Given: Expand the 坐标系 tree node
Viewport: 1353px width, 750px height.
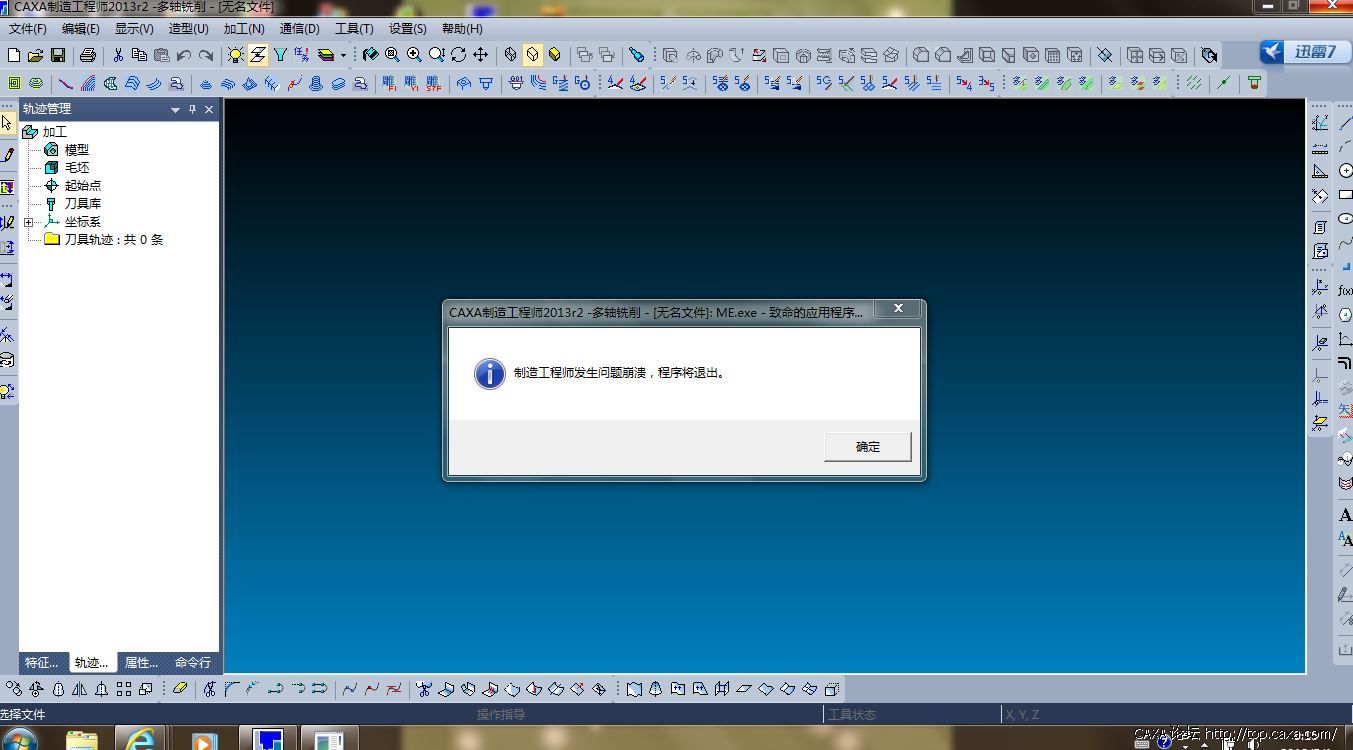Looking at the screenshot, I should coord(29,222).
